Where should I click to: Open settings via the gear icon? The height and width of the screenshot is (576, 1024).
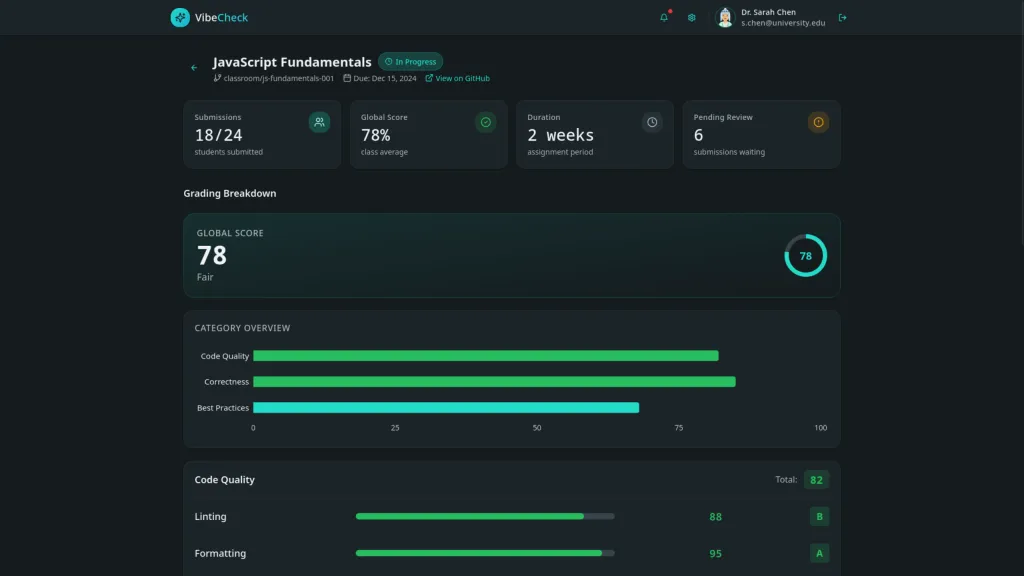pyautogui.click(x=691, y=17)
